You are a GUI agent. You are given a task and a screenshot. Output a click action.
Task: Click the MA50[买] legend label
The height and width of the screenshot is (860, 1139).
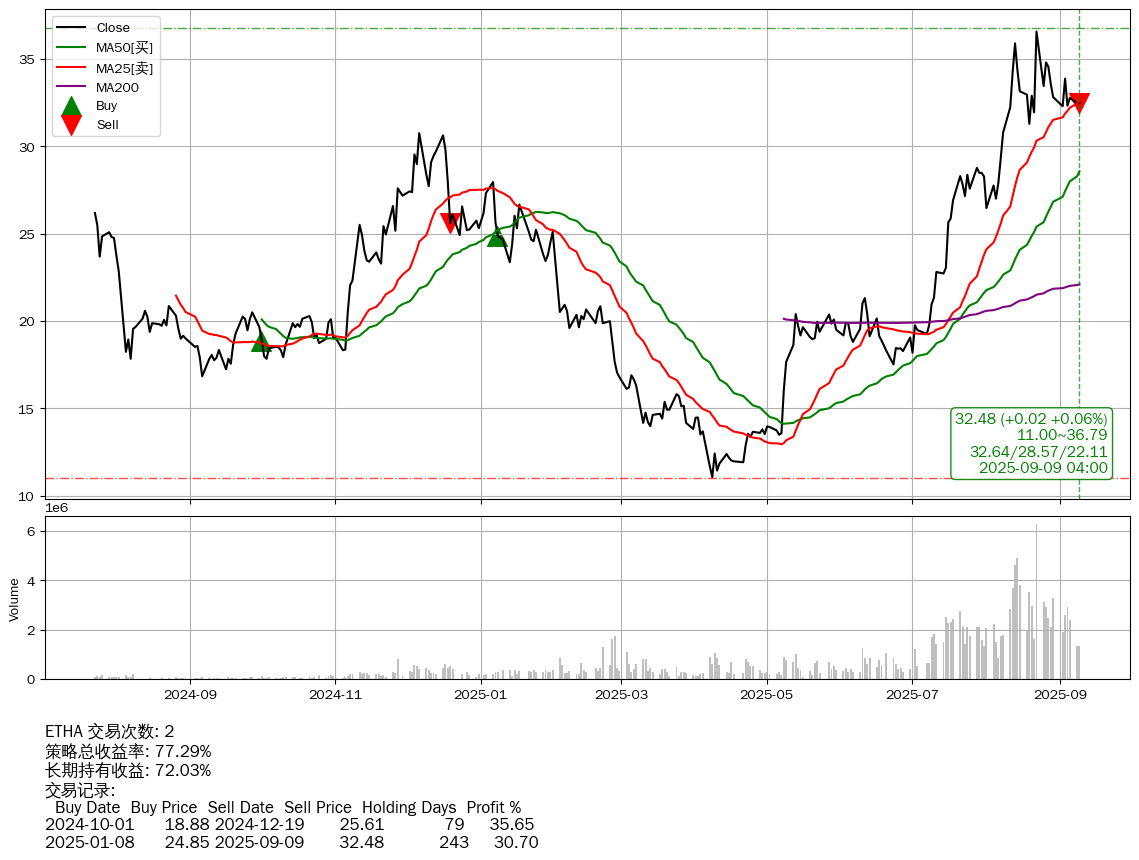pyautogui.click(x=124, y=47)
